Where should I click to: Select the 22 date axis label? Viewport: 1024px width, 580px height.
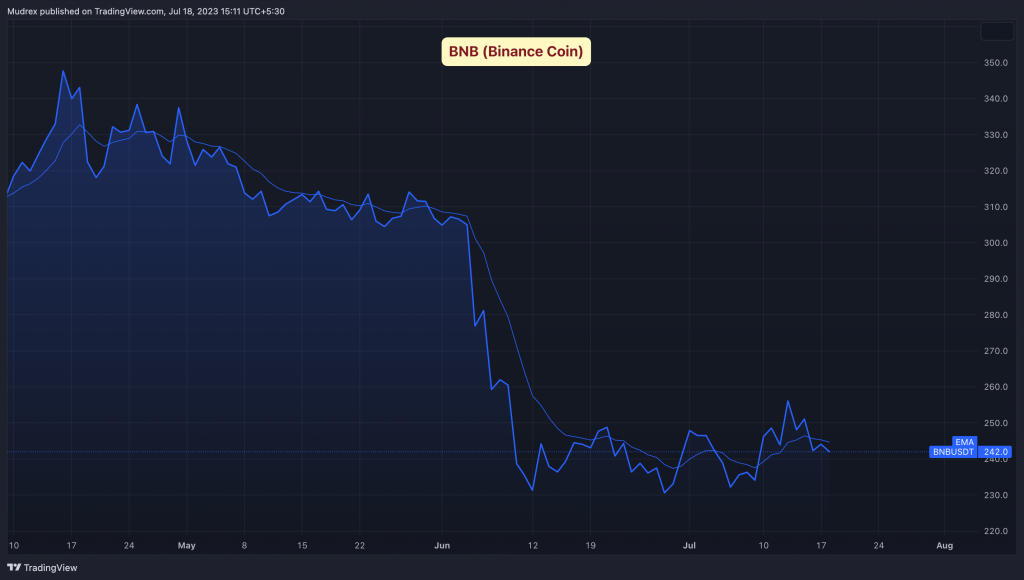click(360, 545)
